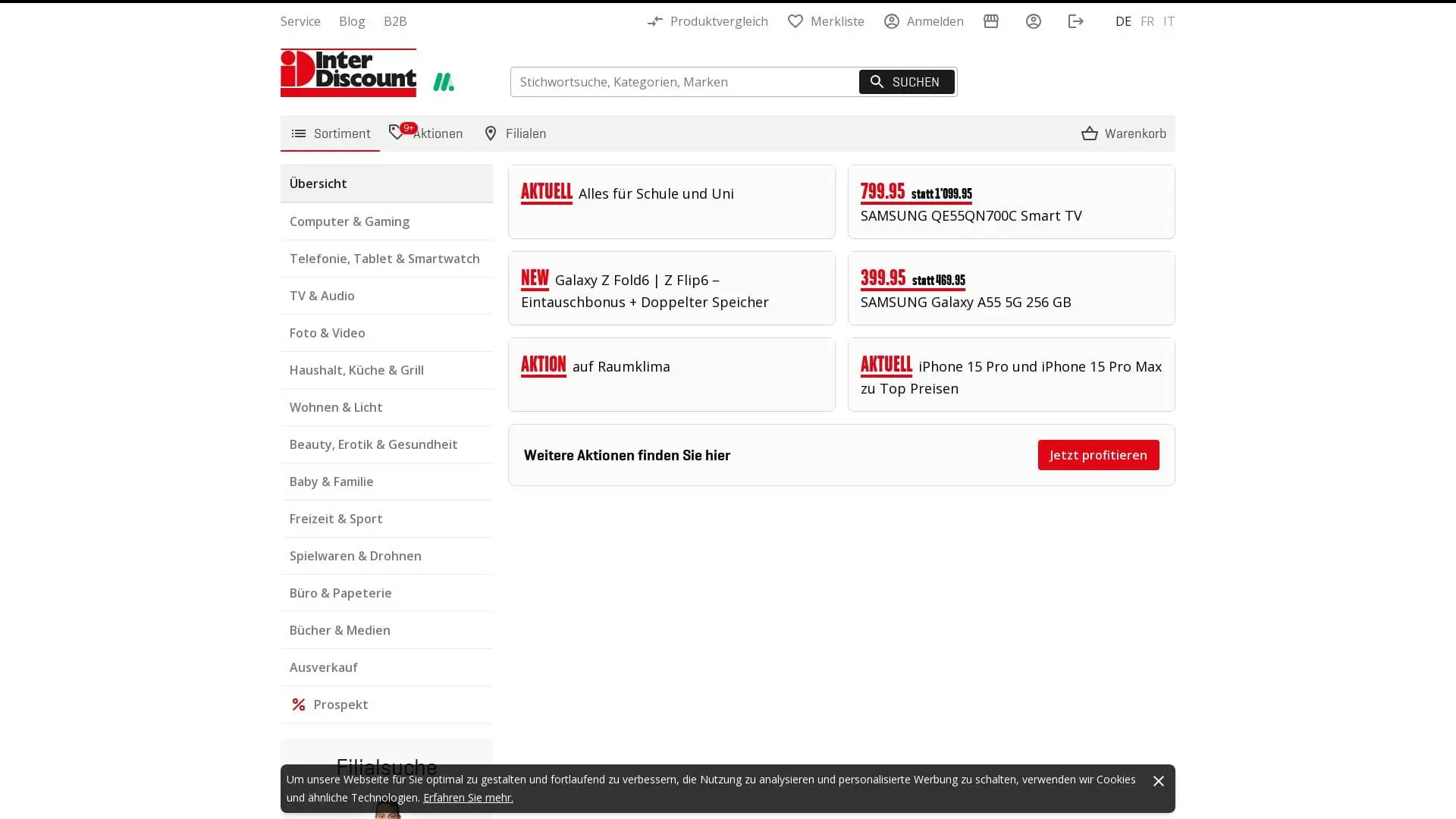The width and height of the screenshot is (1456, 819).
Task: Open Baby & Familie category
Action: pyautogui.click(x=387, y=482)
